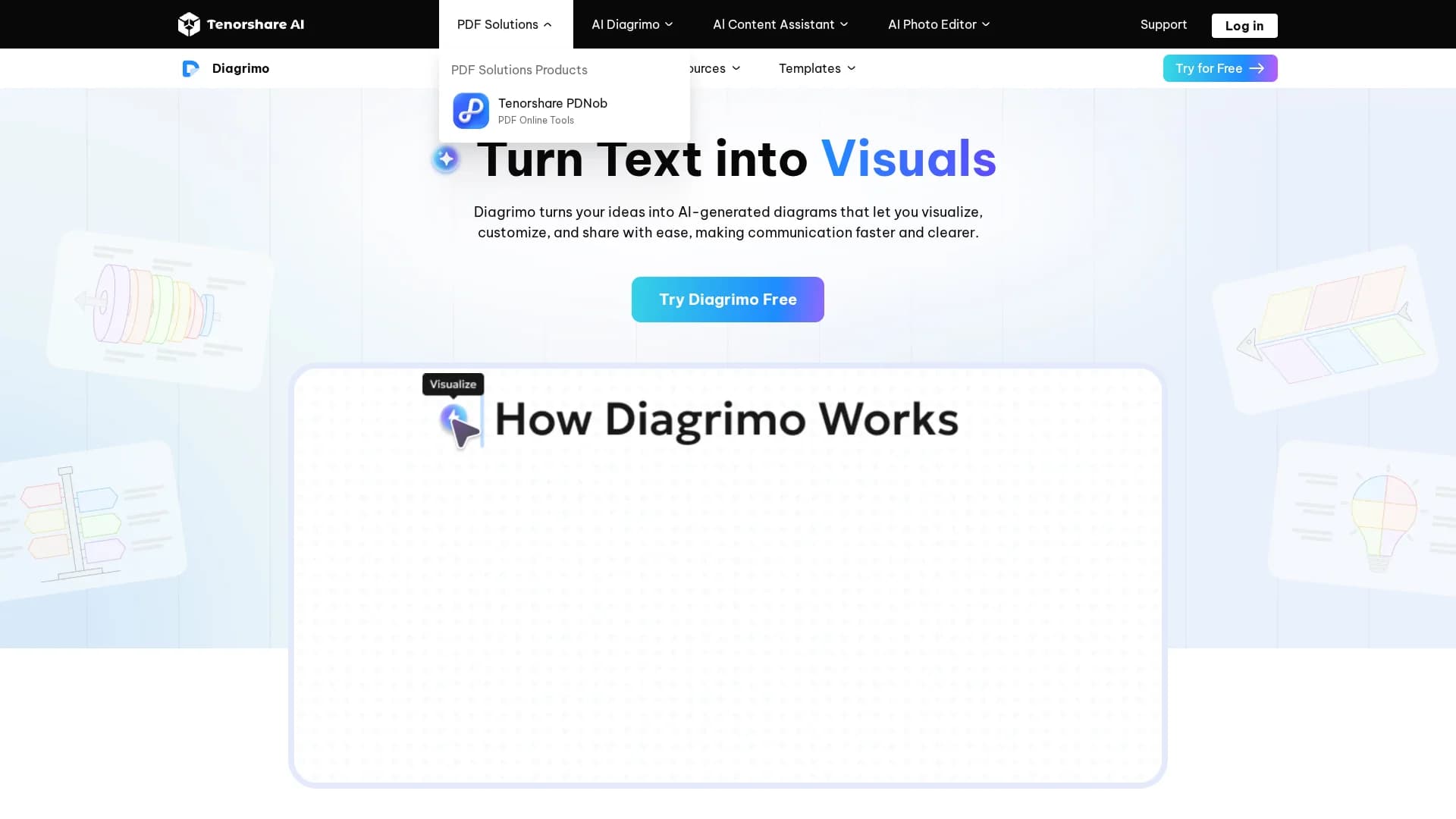
Task: Click the Visualize cursor icon
Action: (460, 425)
